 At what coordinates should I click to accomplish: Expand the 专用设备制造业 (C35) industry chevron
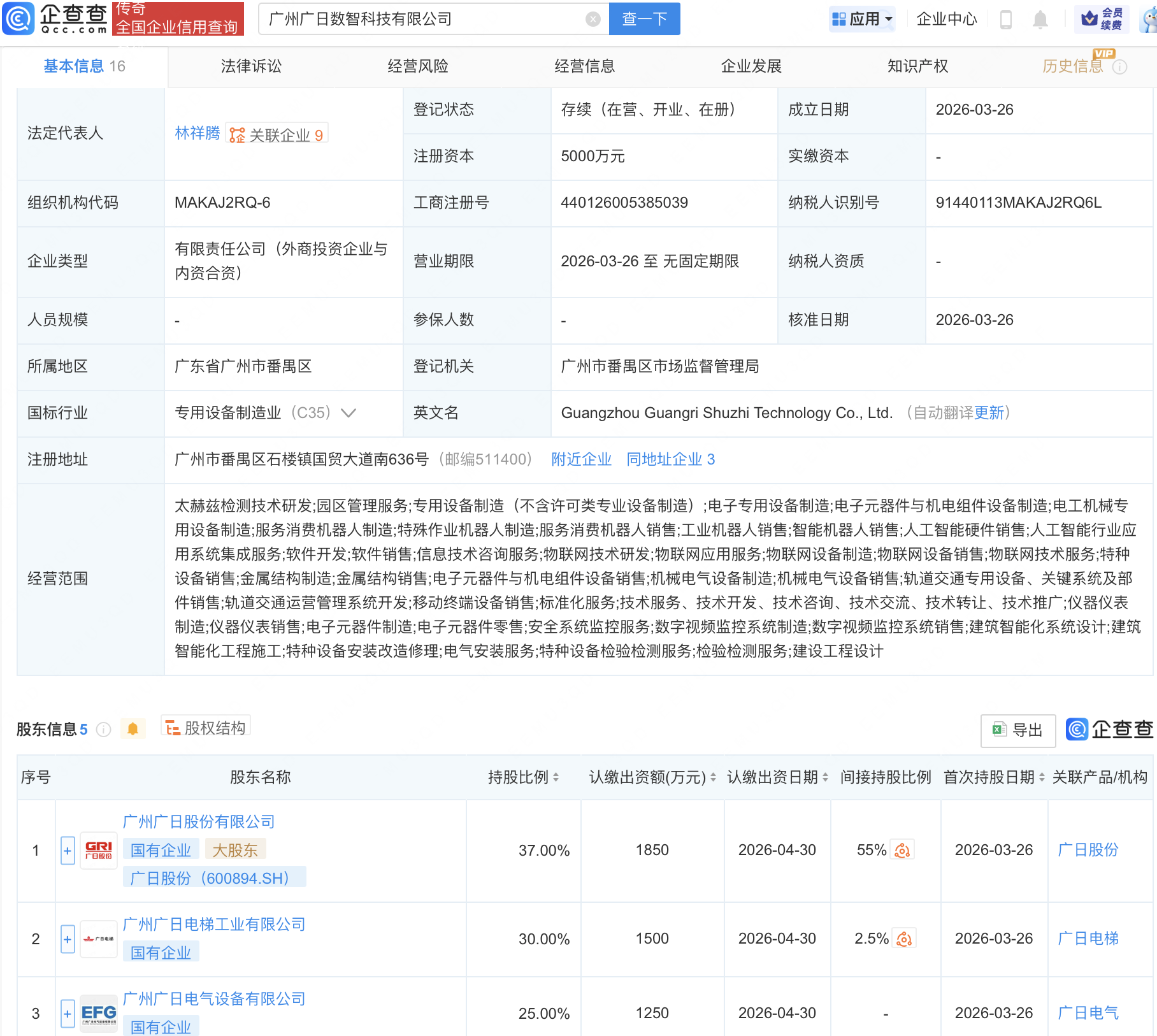348,413
